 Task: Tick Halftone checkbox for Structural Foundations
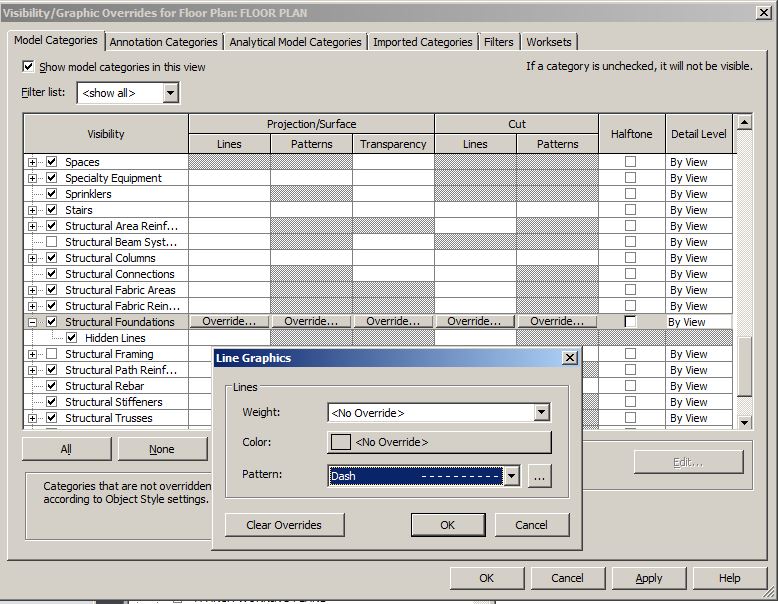pos(630,322)
